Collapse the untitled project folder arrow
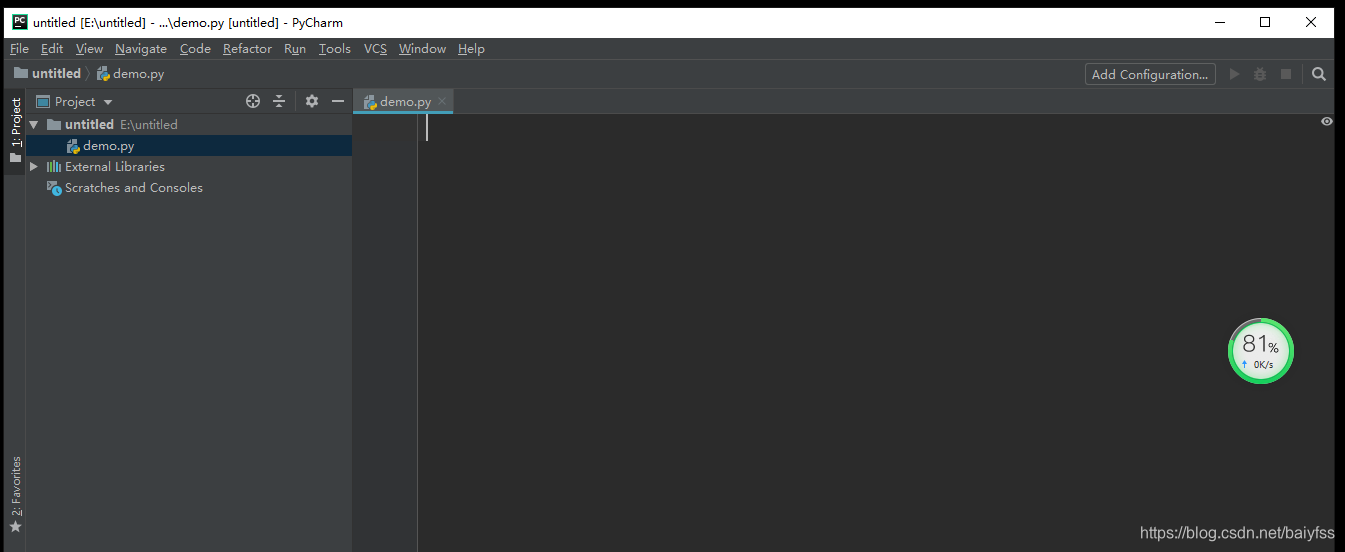This screenshot has height=552, width=1345. coord(34,125)
